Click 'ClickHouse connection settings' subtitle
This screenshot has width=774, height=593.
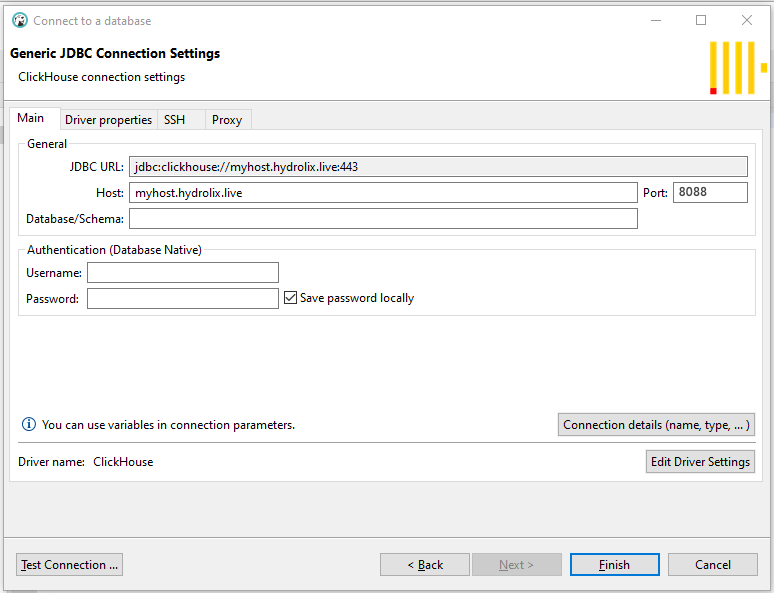102,77
